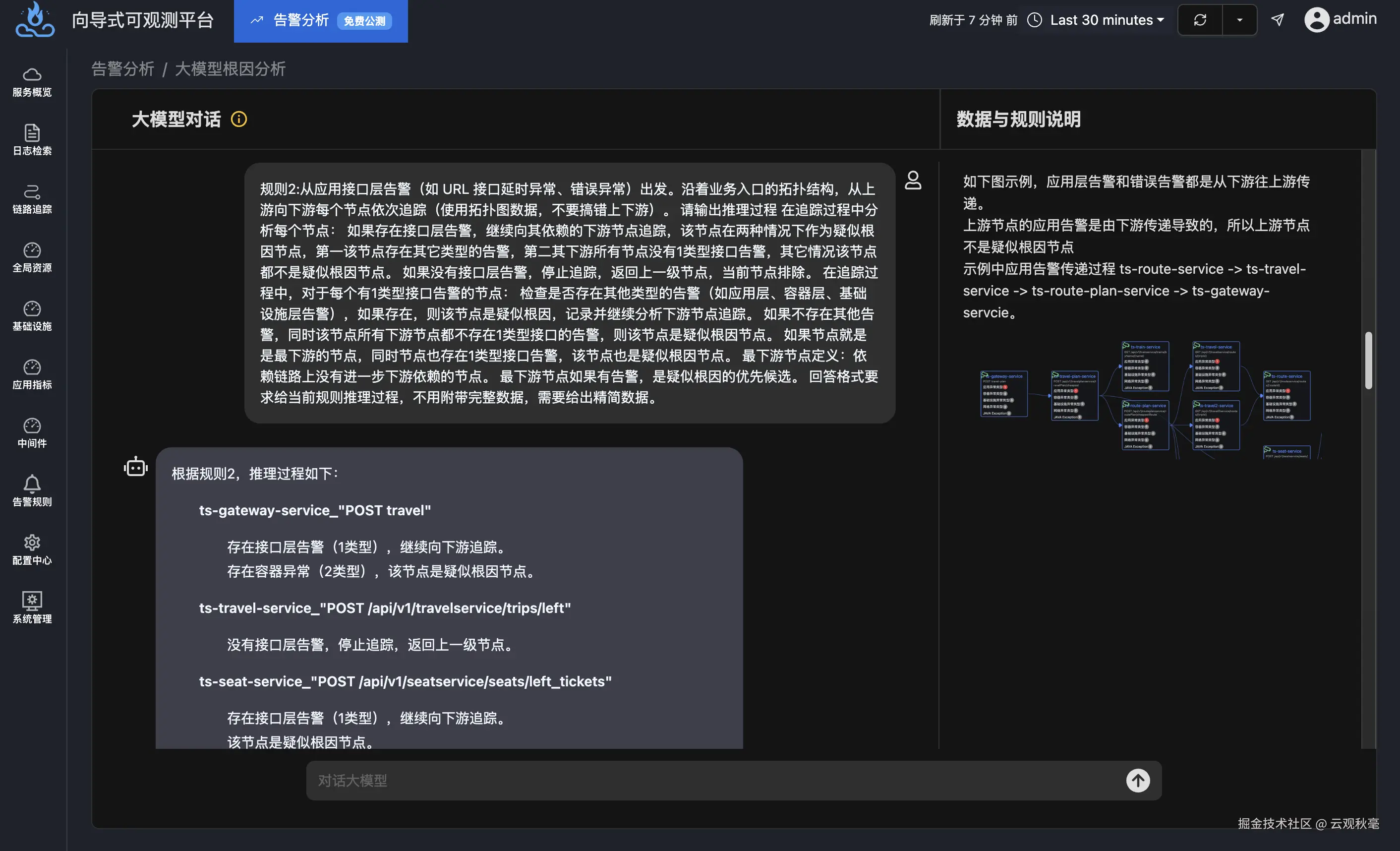
Task: Open 日志检索 log search page
Action: pyautogui.click(x=32, y=140)
